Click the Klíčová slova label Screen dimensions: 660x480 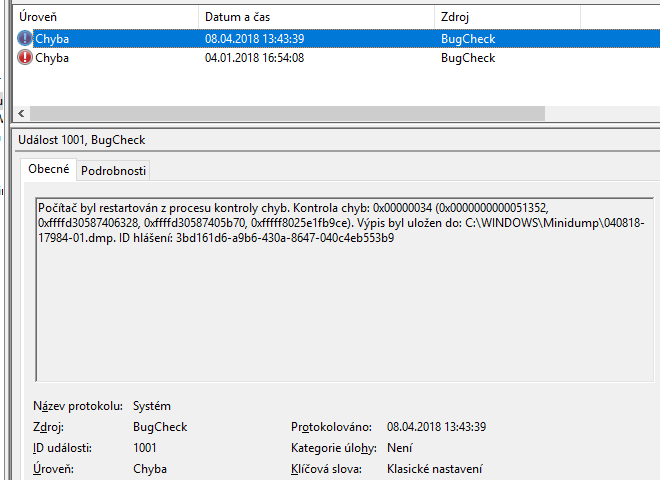(326, 469)
